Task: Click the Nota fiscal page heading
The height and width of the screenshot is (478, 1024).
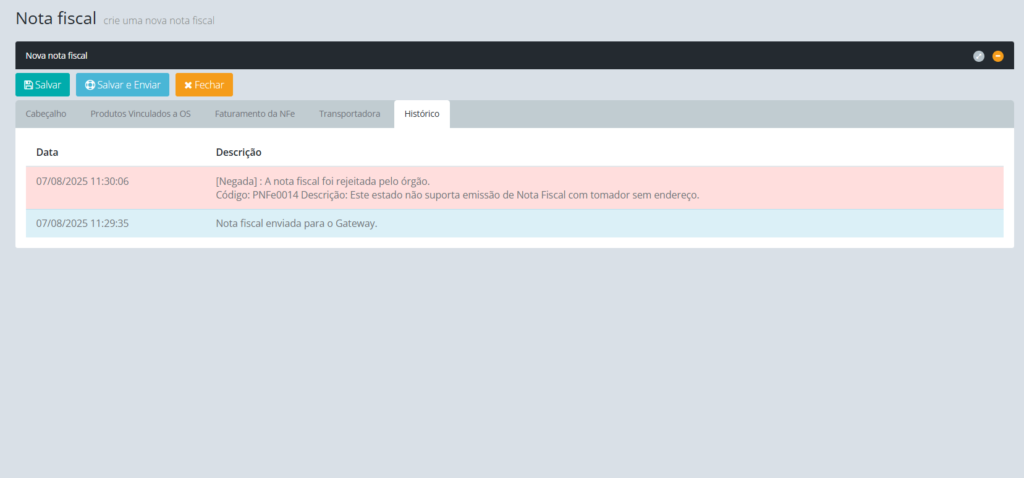Action: (56, 18)
